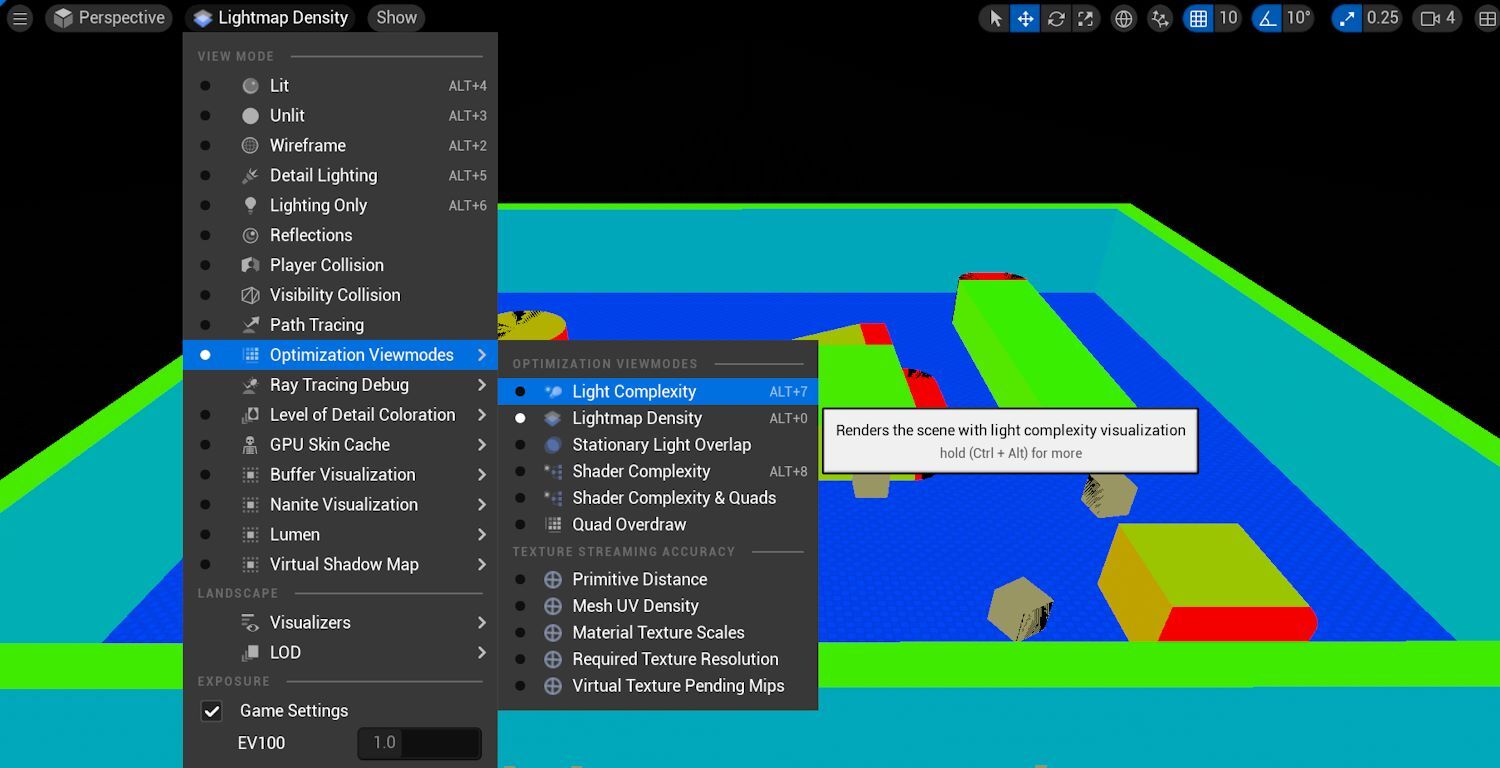Toggle grid snapping on or off

[x=1198, y=18]
